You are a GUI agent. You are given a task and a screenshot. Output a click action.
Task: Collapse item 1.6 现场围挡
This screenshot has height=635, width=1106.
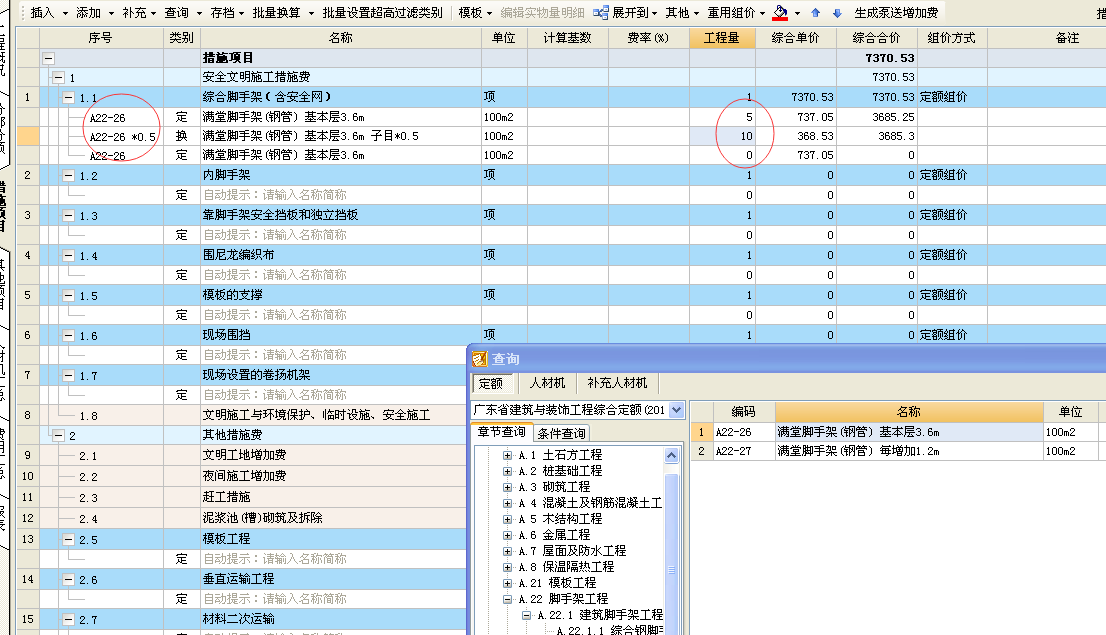(68, 335)
